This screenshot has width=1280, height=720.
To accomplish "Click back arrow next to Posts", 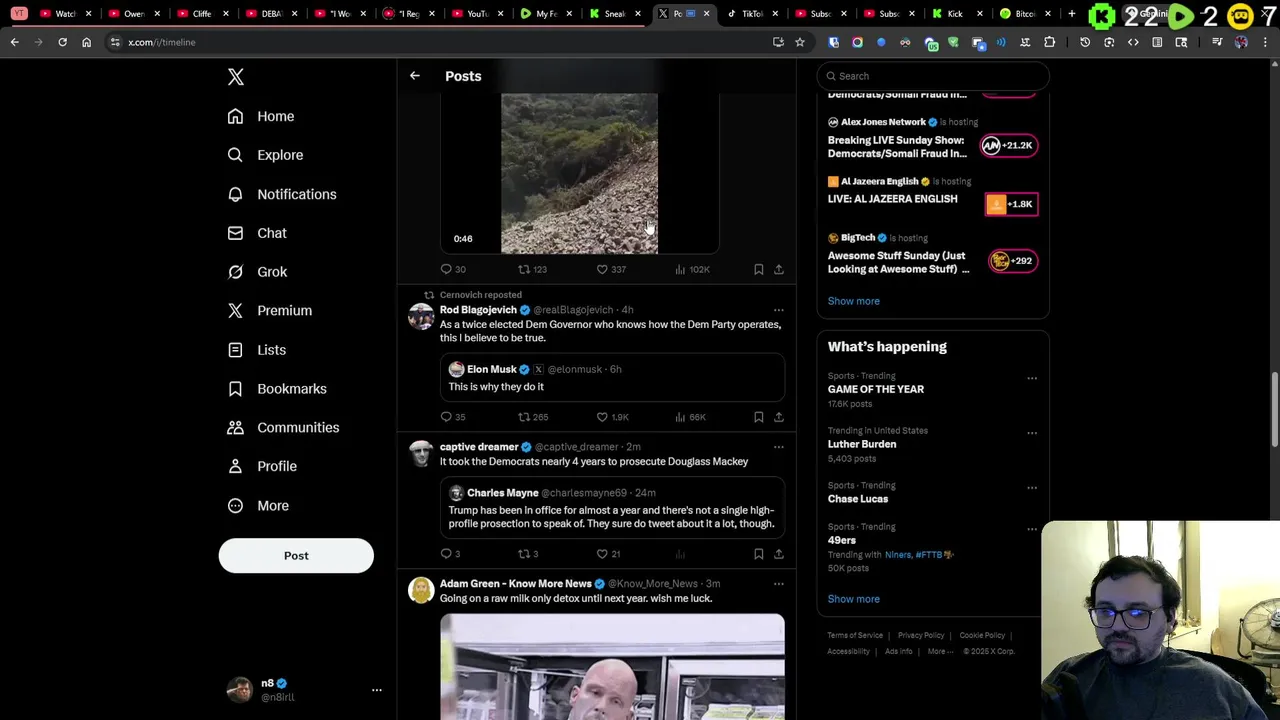I will tap(415, 76).
